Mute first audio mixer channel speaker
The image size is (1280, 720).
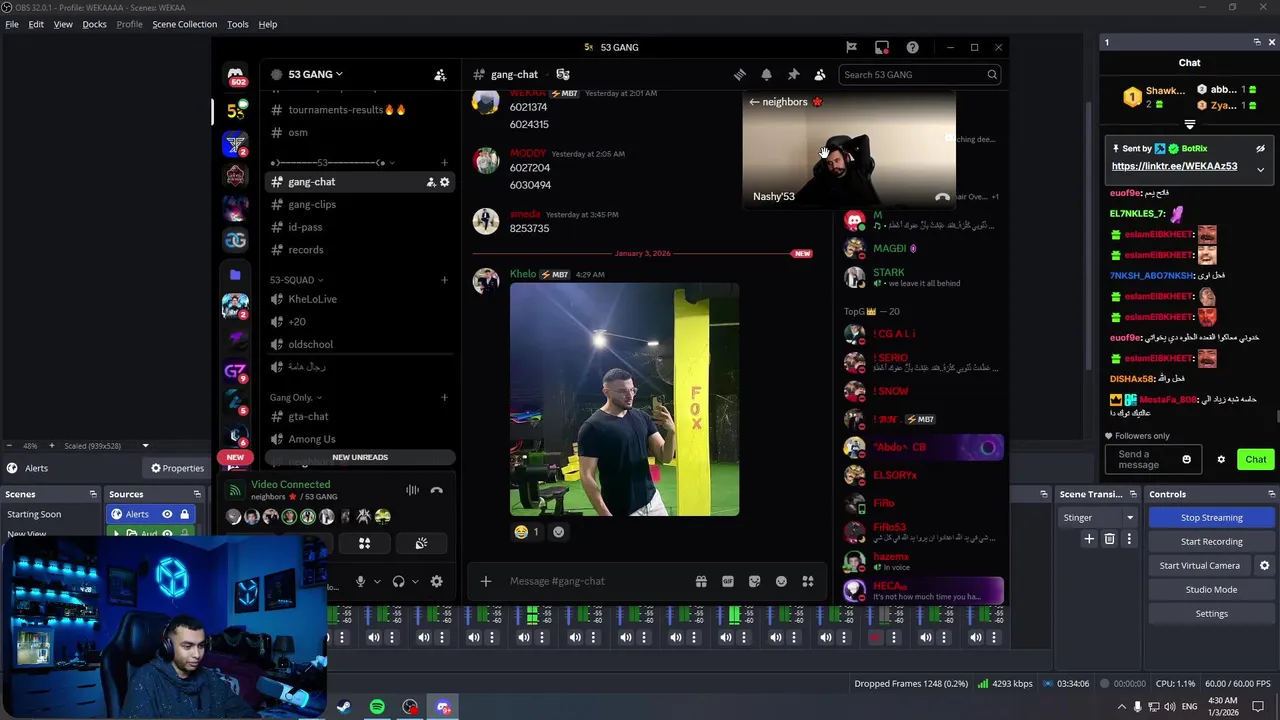click(374, 637)
